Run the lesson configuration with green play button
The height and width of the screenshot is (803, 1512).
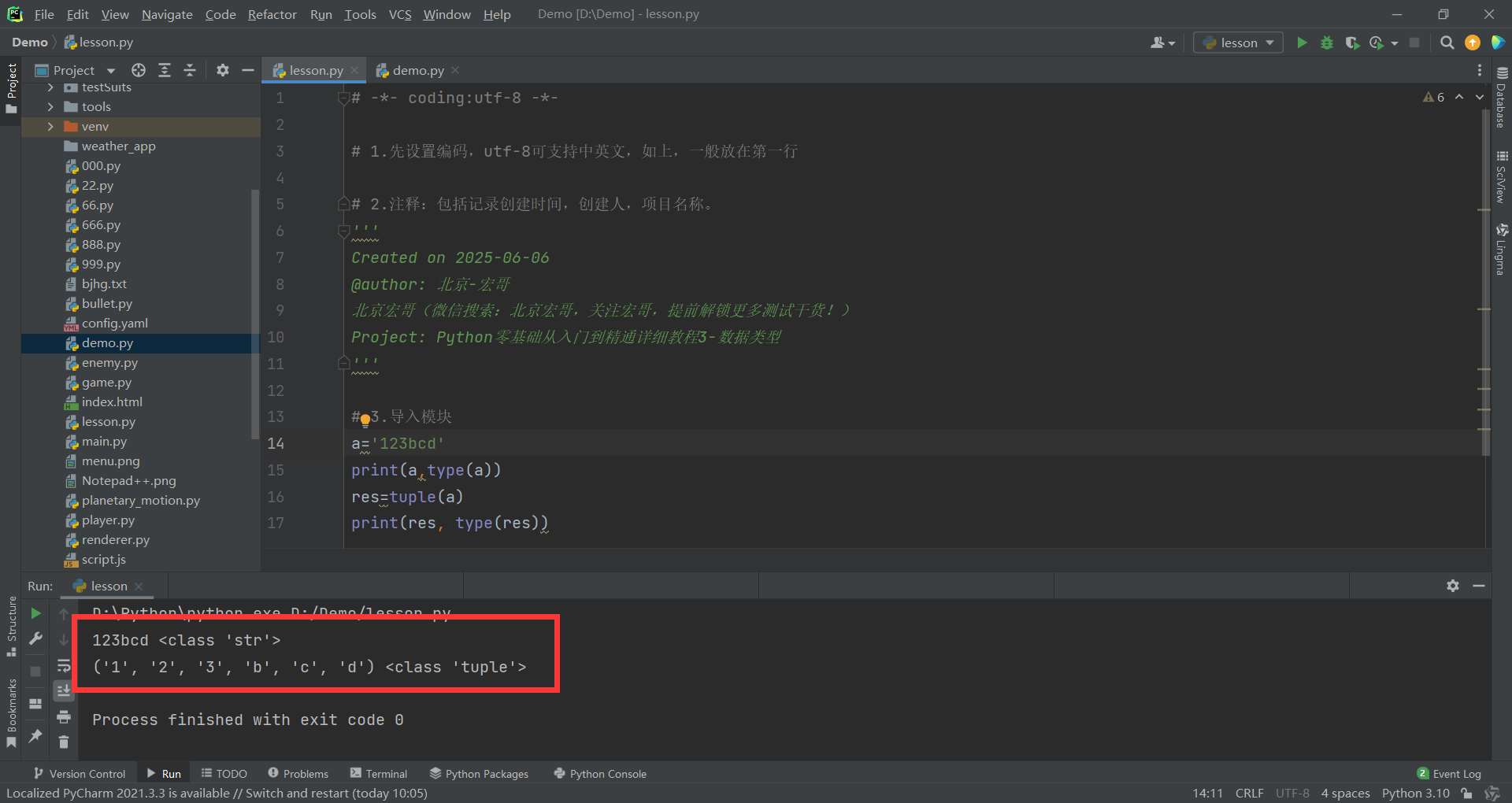[x=1302, y=43]
